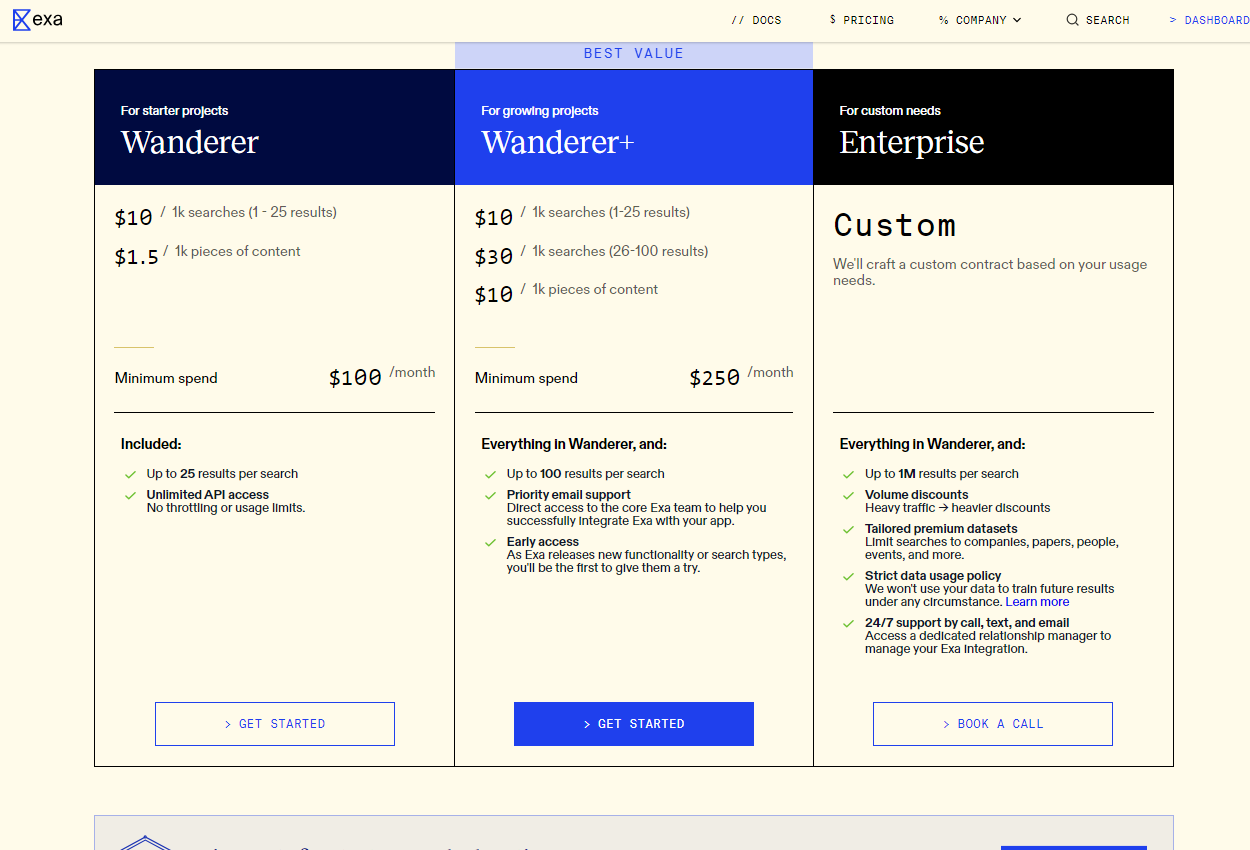Click $30 per 1k searches (26-100 results)
1250x850 pixels.
(591, 255)
